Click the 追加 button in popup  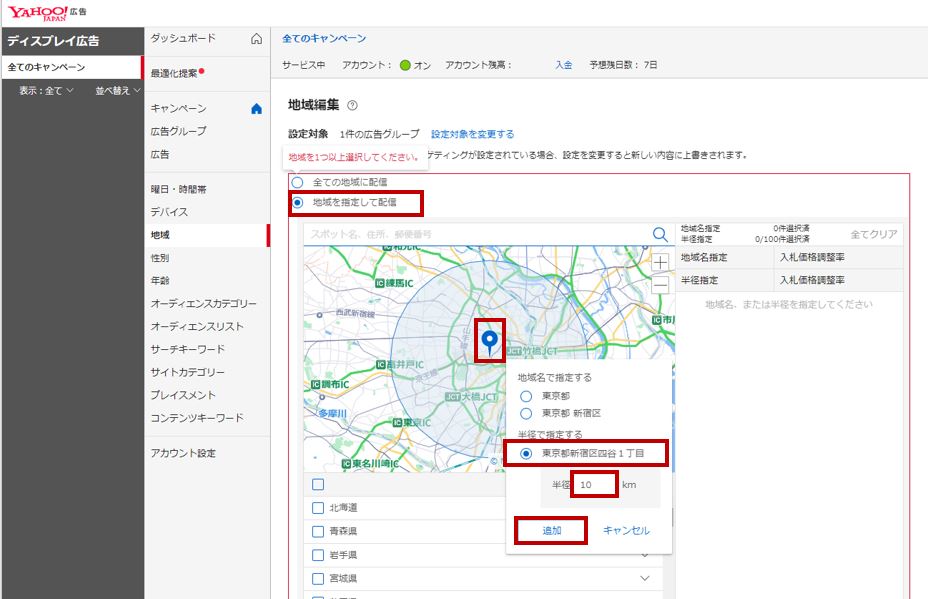552,530
